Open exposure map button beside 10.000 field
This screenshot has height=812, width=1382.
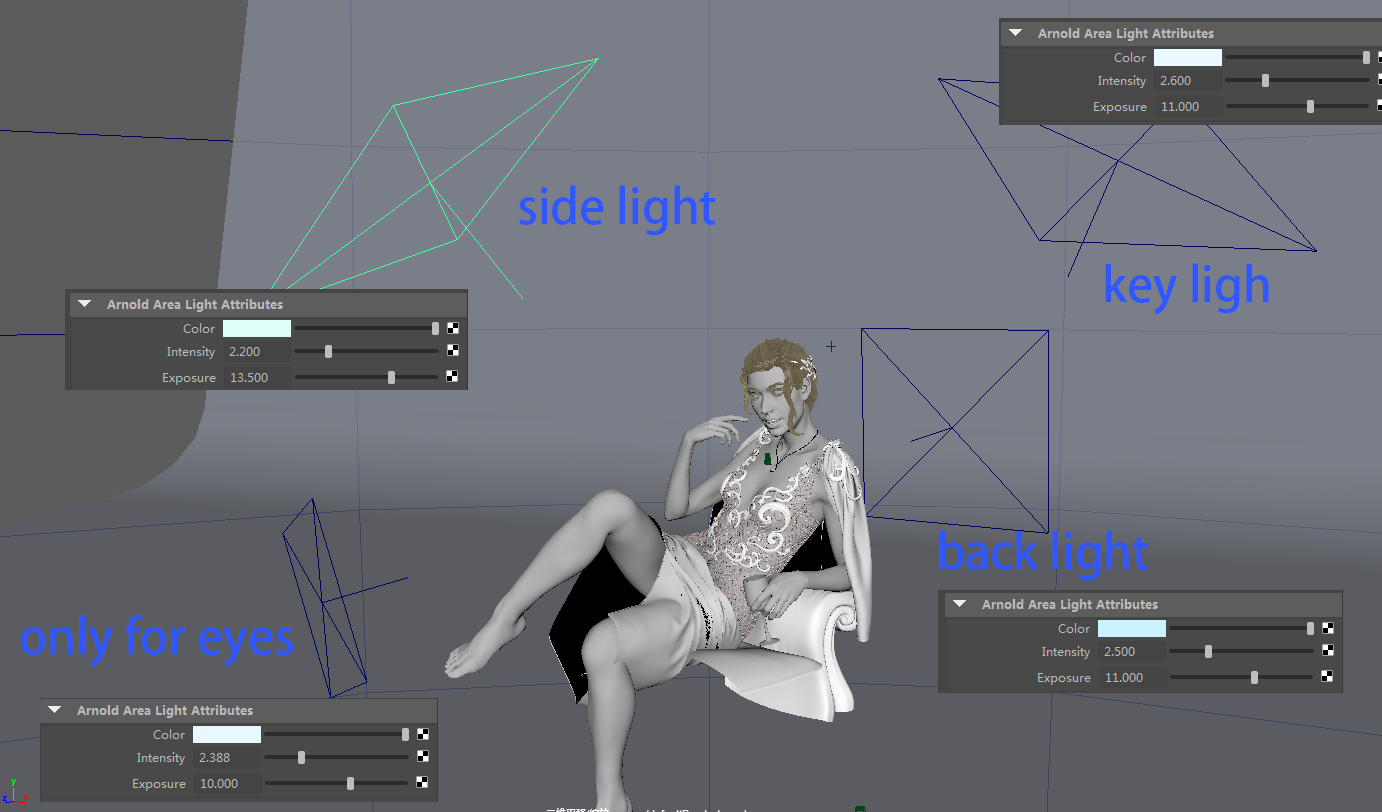(x=423, y=783)
